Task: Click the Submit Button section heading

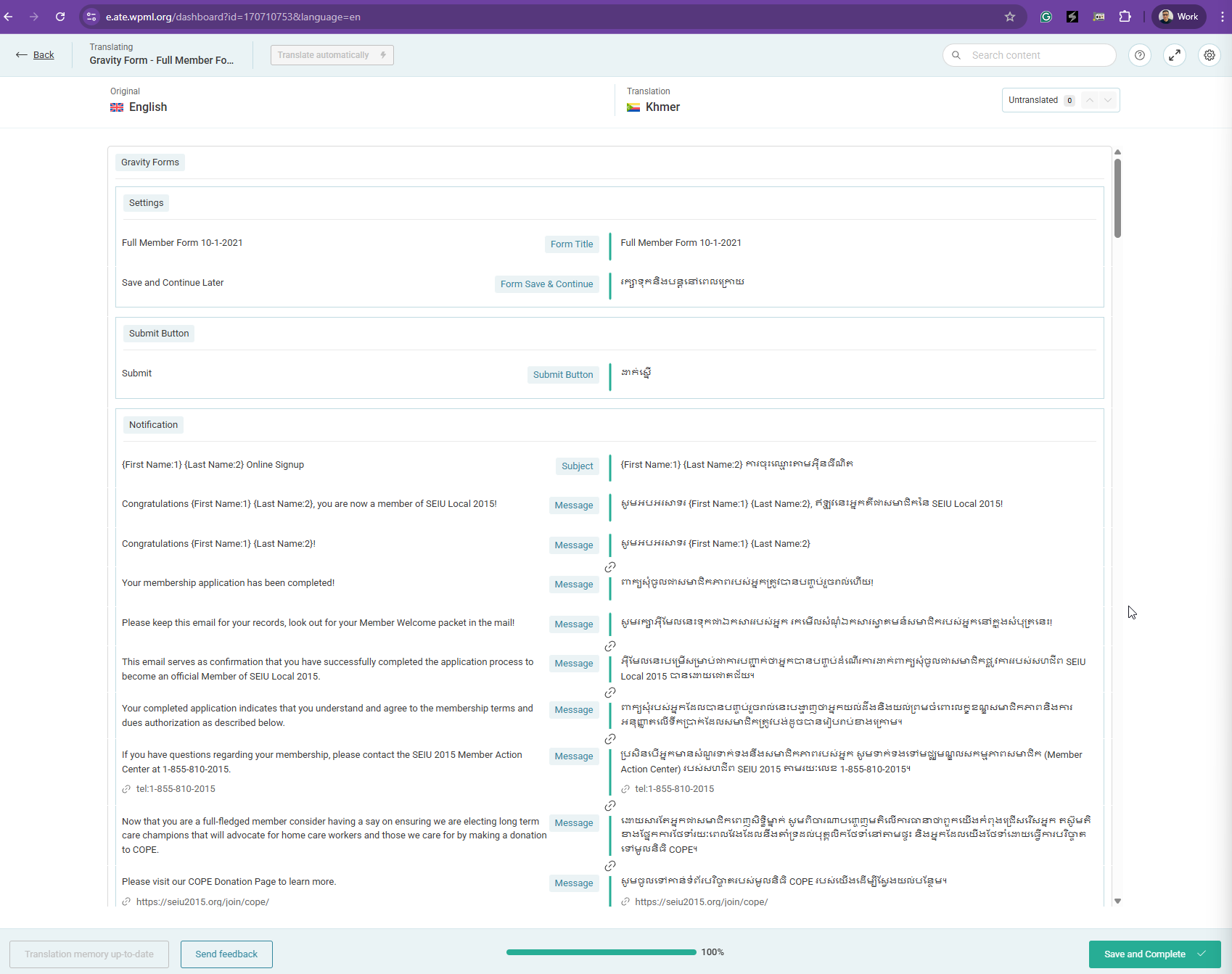Action: click(x=159, y=334)
